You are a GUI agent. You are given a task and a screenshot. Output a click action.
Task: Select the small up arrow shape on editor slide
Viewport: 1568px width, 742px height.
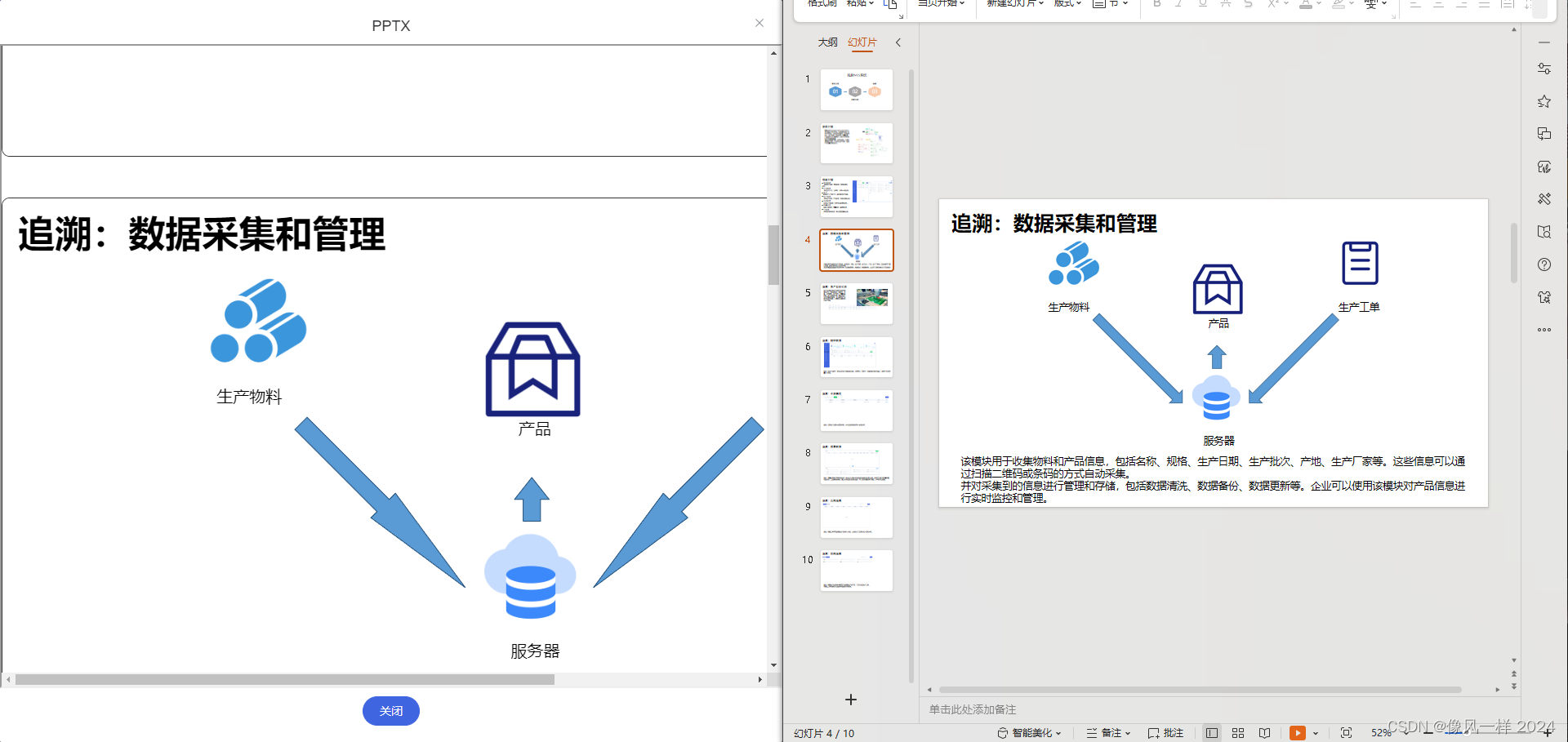1217,358
